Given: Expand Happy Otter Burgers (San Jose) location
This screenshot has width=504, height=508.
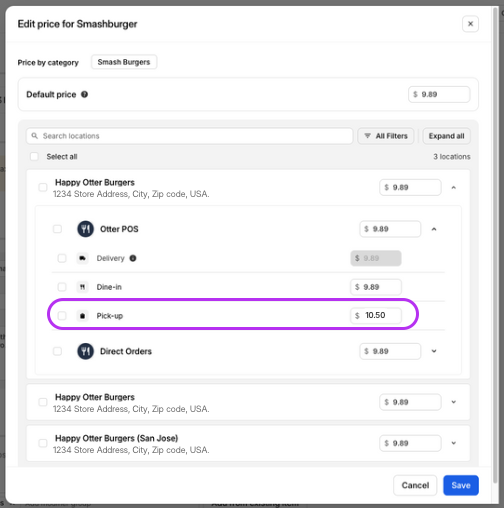Looking at the screenshot, I should click(453, 443).
